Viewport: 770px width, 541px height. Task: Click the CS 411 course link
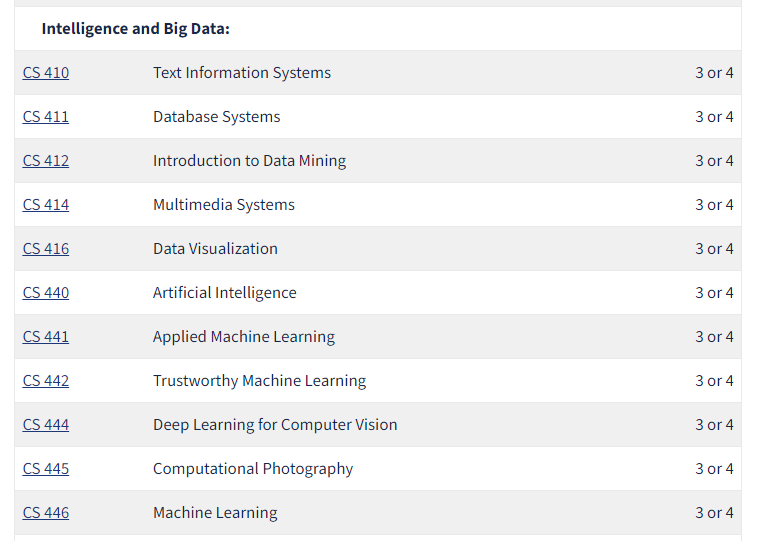(x=46, y=117)
